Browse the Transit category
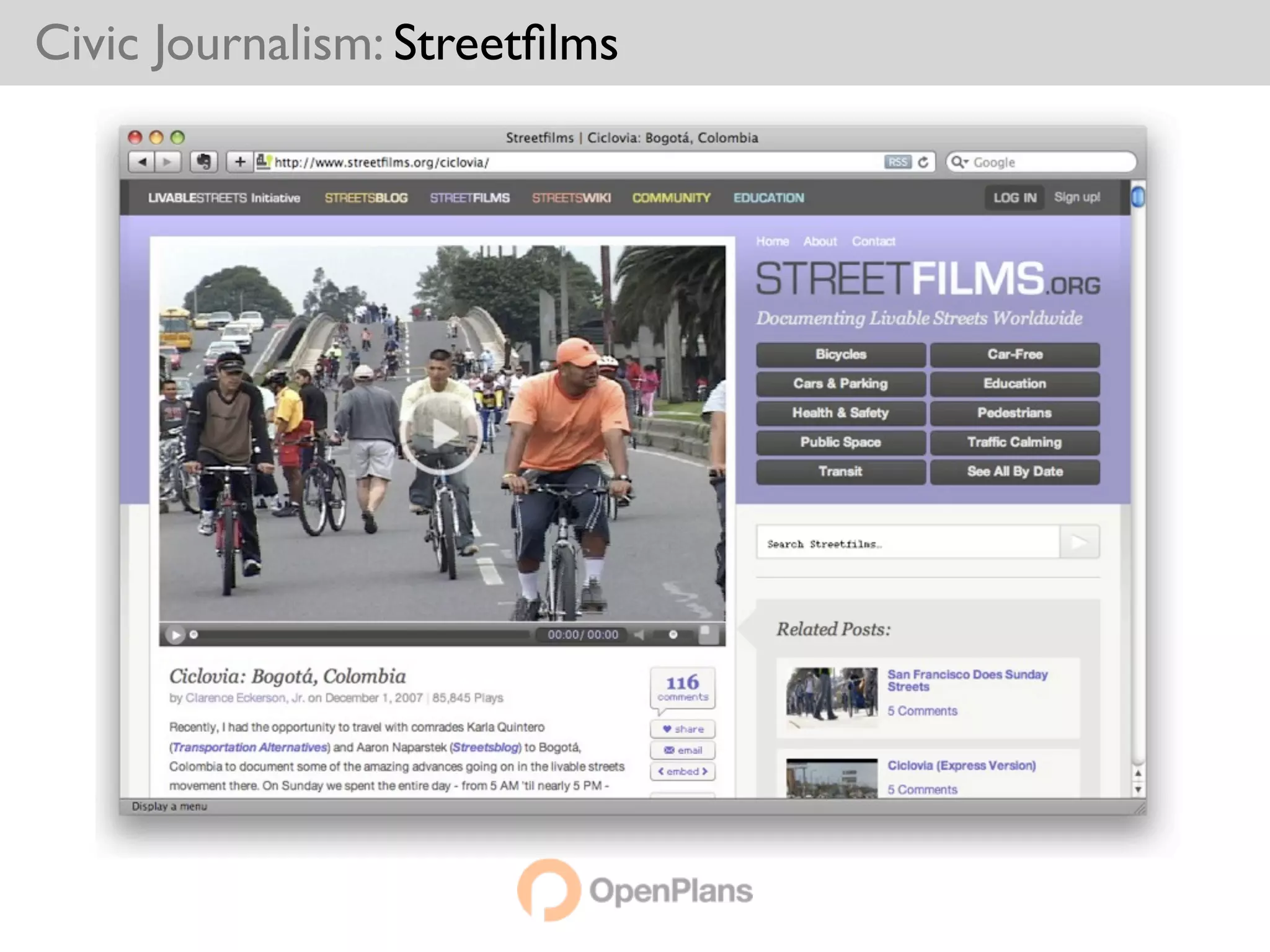The image size is (1270, 952). (841, 472)
